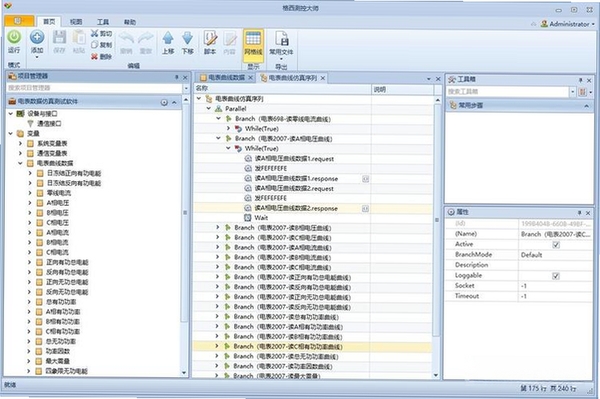This screenshot has width=600, height=399.
Task: Expand While(True) under 电表698 branch
Action: 228,129
